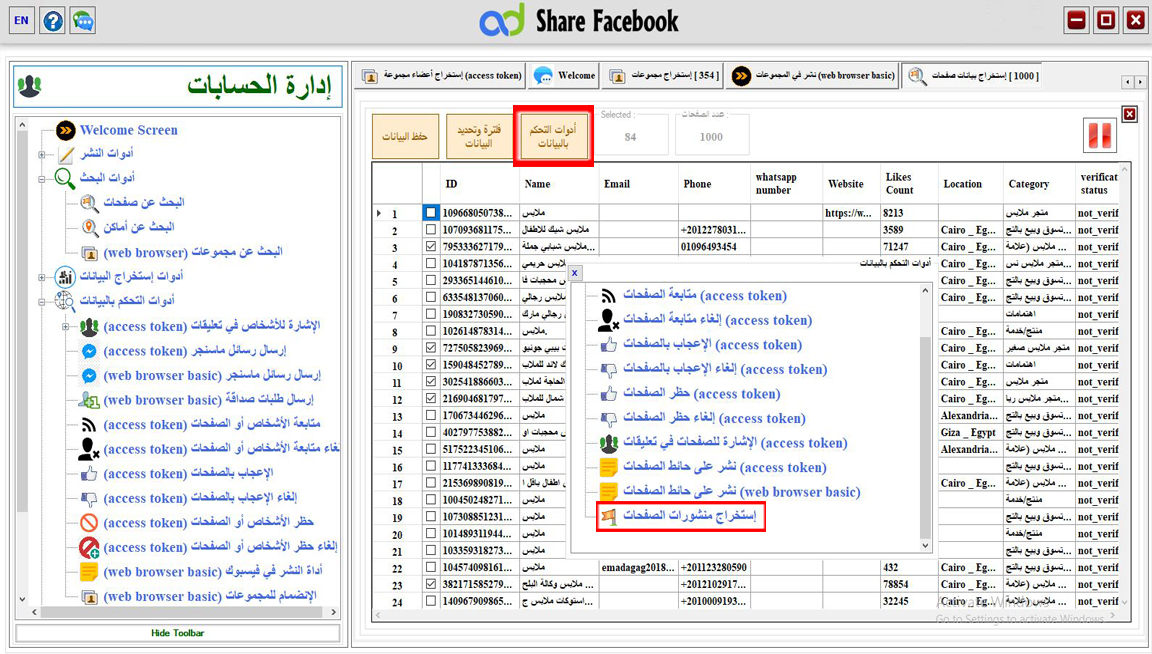The image size is (1152, 654).
Task: Click the فلترة وتحديد البيانات button
Action: pyautogui.click(x=479, y=137)
